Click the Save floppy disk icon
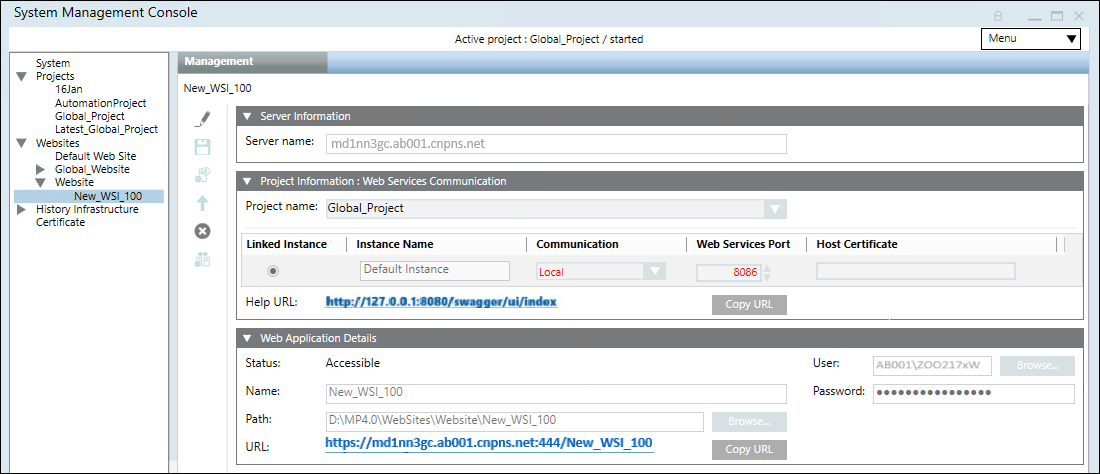Viewport: 1100px width, 474px height. click(x=202, y=147)
